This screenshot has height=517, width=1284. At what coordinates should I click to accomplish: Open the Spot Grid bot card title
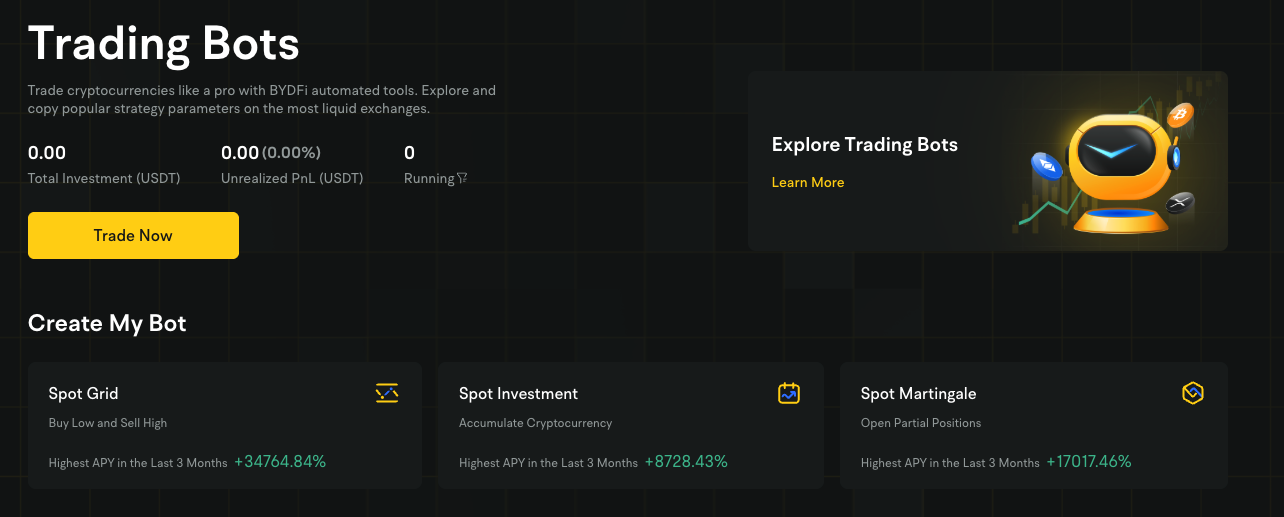click(x=84, y=393)
